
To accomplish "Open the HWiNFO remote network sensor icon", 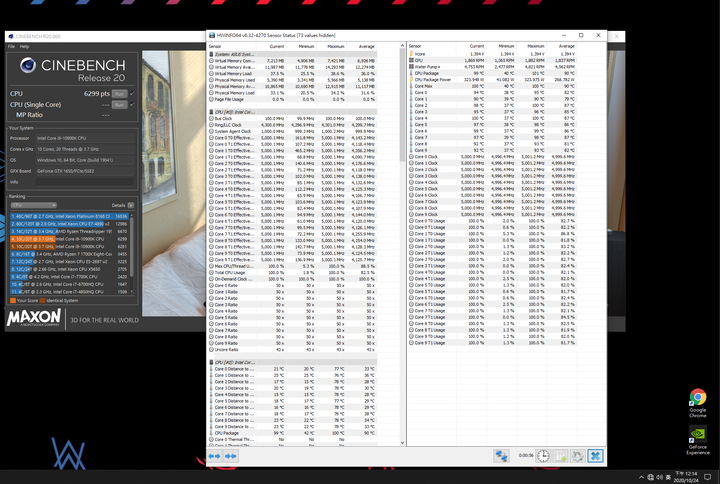I will (501, 456).
